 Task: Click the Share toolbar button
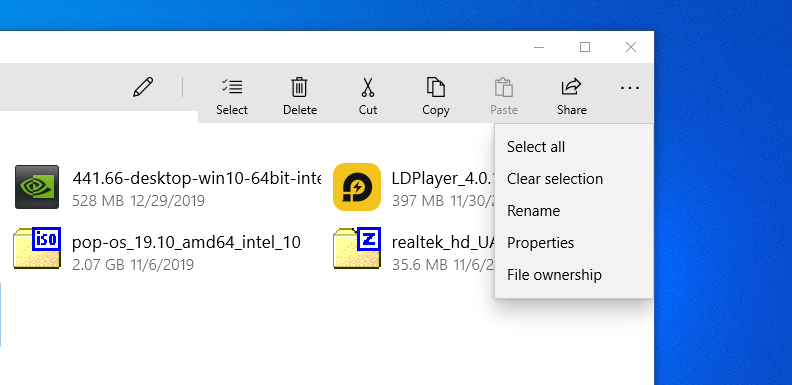[x=571, y=97]
